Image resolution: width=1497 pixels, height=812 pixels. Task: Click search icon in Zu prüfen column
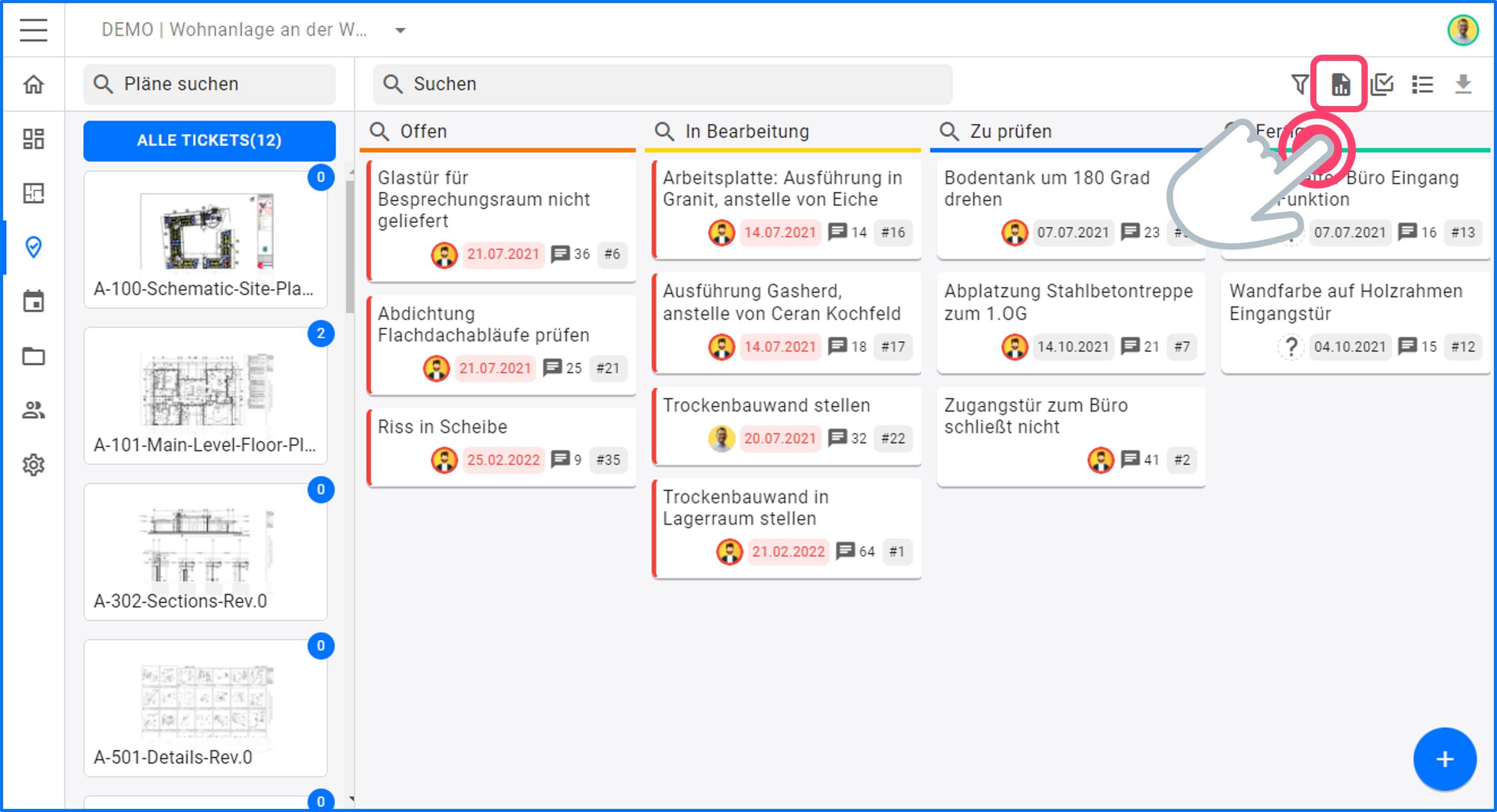[x=949, y=131]
